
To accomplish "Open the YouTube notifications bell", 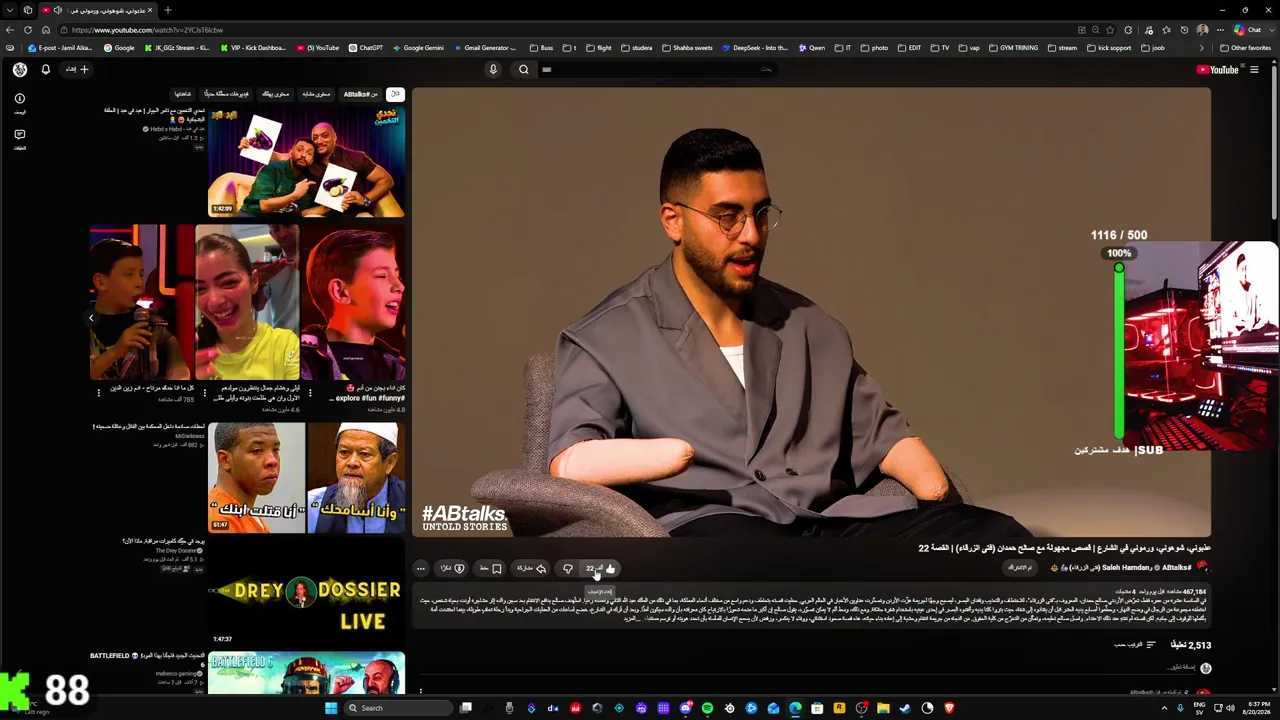I will pos(45,69).
